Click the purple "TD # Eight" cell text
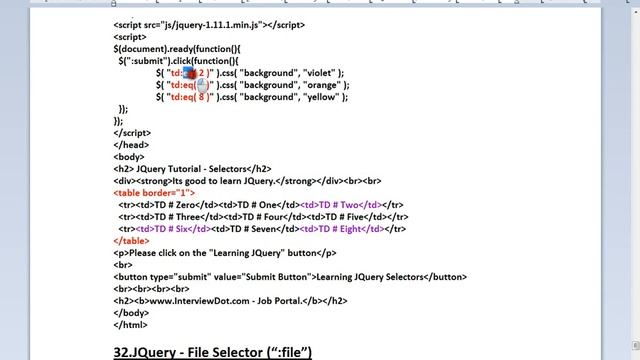The image size is (640, 360). [339, 229]
